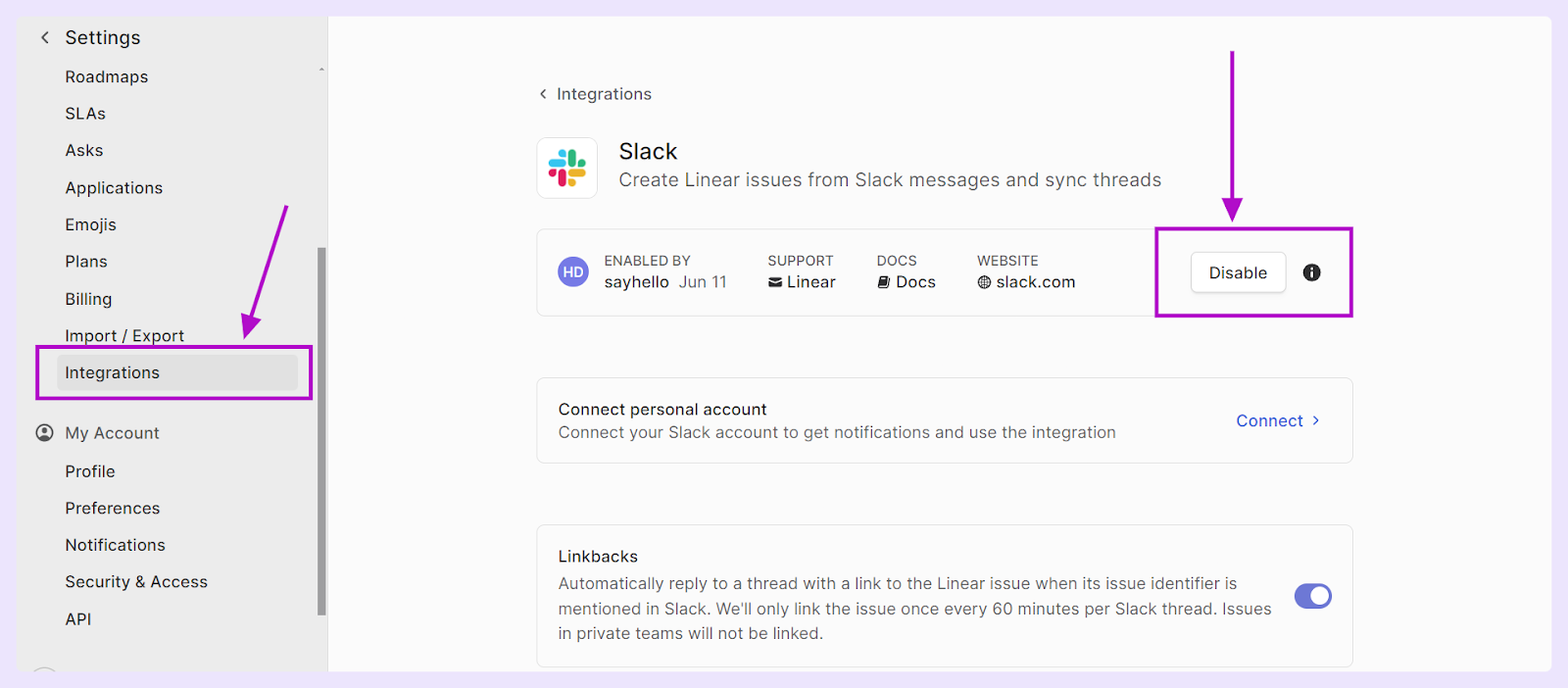
Task: Open Security & Access settings
Action: (136, 582)
